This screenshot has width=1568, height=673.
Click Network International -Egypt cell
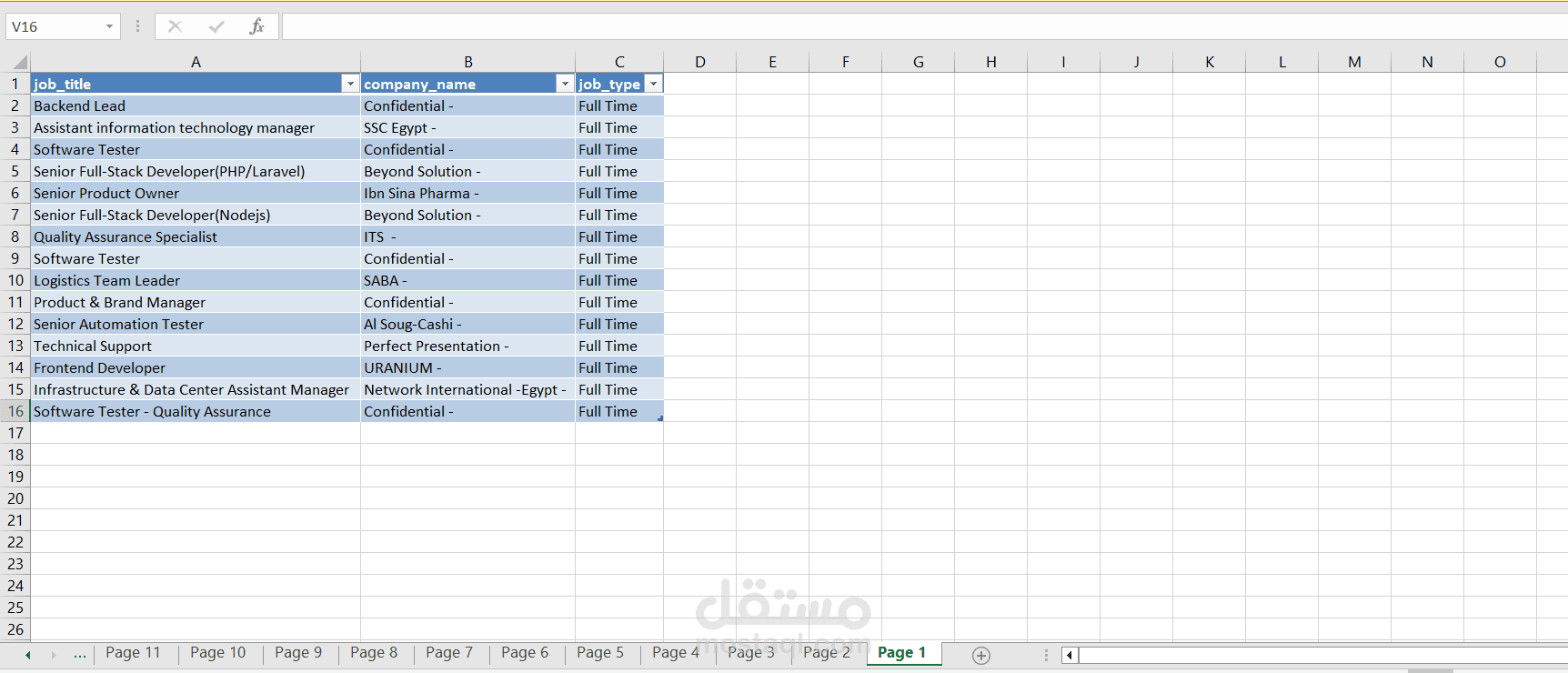[468, 389]
